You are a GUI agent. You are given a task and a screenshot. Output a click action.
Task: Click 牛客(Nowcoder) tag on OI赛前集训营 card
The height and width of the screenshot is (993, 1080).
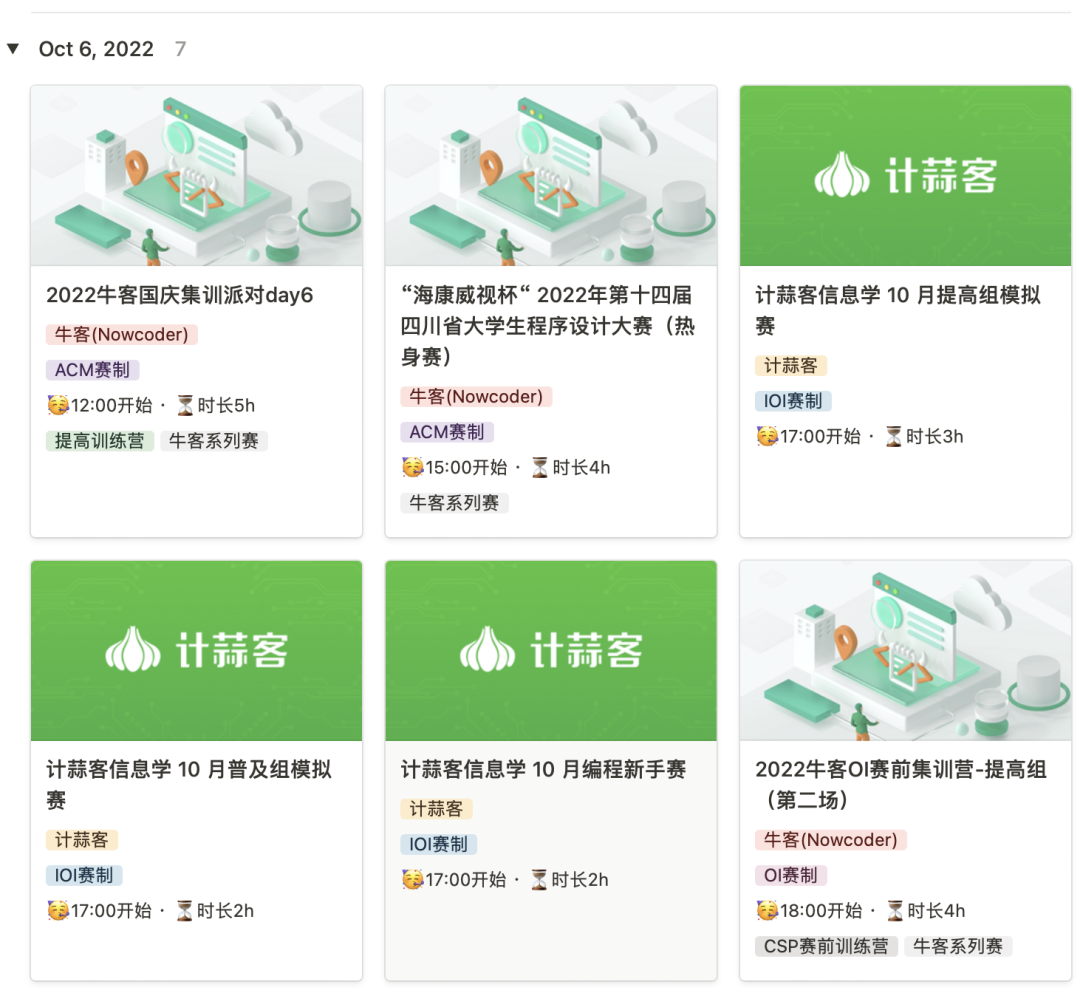831,840
